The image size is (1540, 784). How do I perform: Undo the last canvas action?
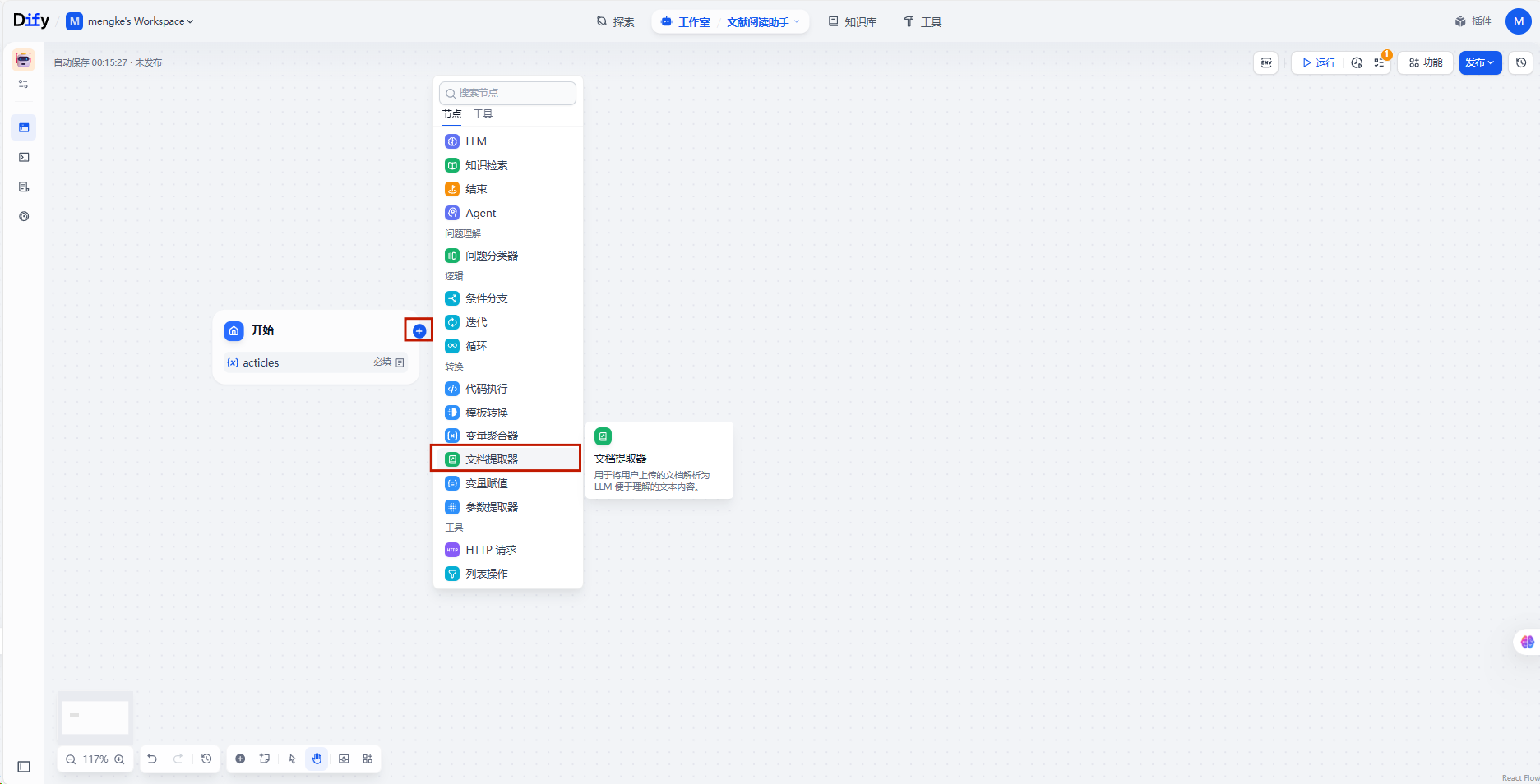click(152, 759)
